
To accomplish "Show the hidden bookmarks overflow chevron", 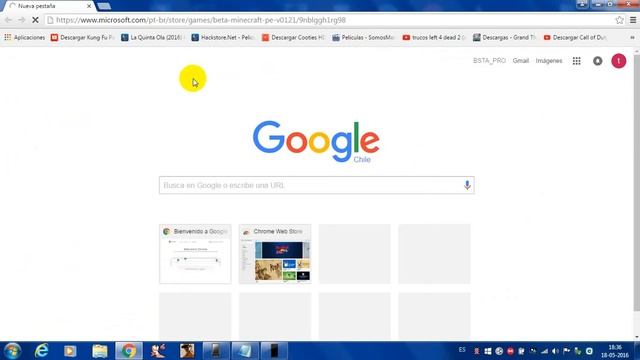I will pos(632,38).
